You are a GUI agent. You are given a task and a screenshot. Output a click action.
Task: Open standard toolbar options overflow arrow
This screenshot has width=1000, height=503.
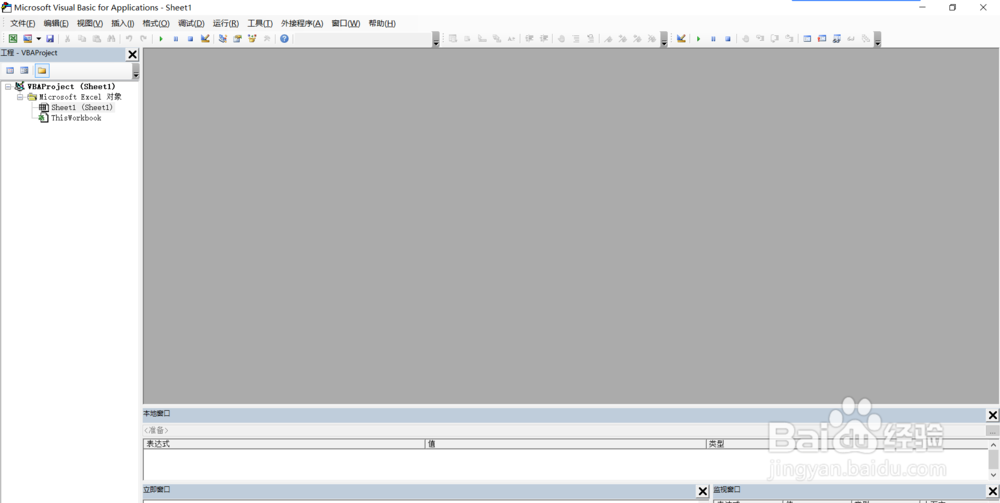click(x=436, y=40)
